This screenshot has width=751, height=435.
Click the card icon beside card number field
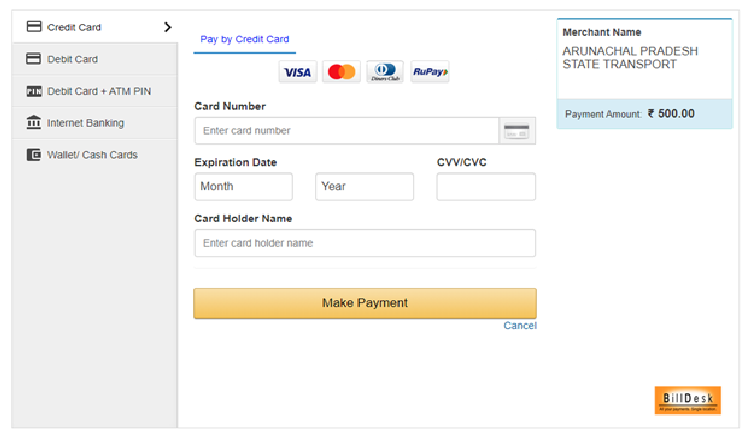coord(517,131)
